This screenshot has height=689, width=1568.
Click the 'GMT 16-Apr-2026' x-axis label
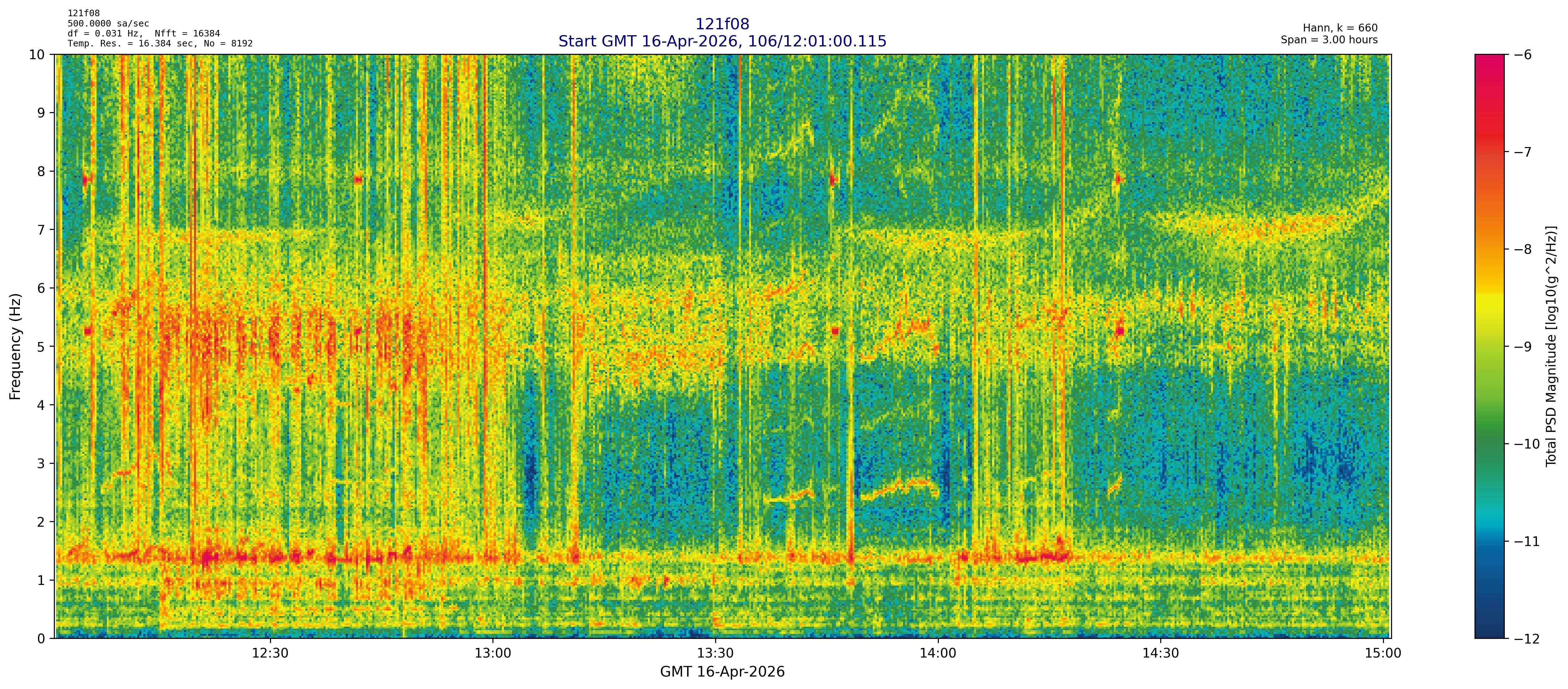pyautogui.click(x=722, y=672)
